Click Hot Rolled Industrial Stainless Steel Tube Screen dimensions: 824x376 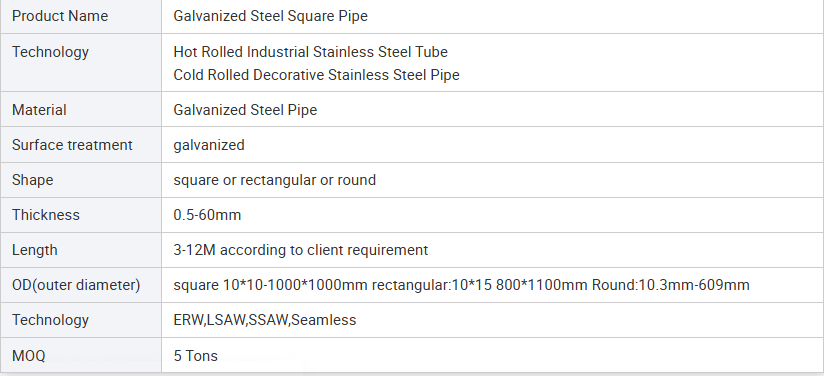(x=311, y=52)
